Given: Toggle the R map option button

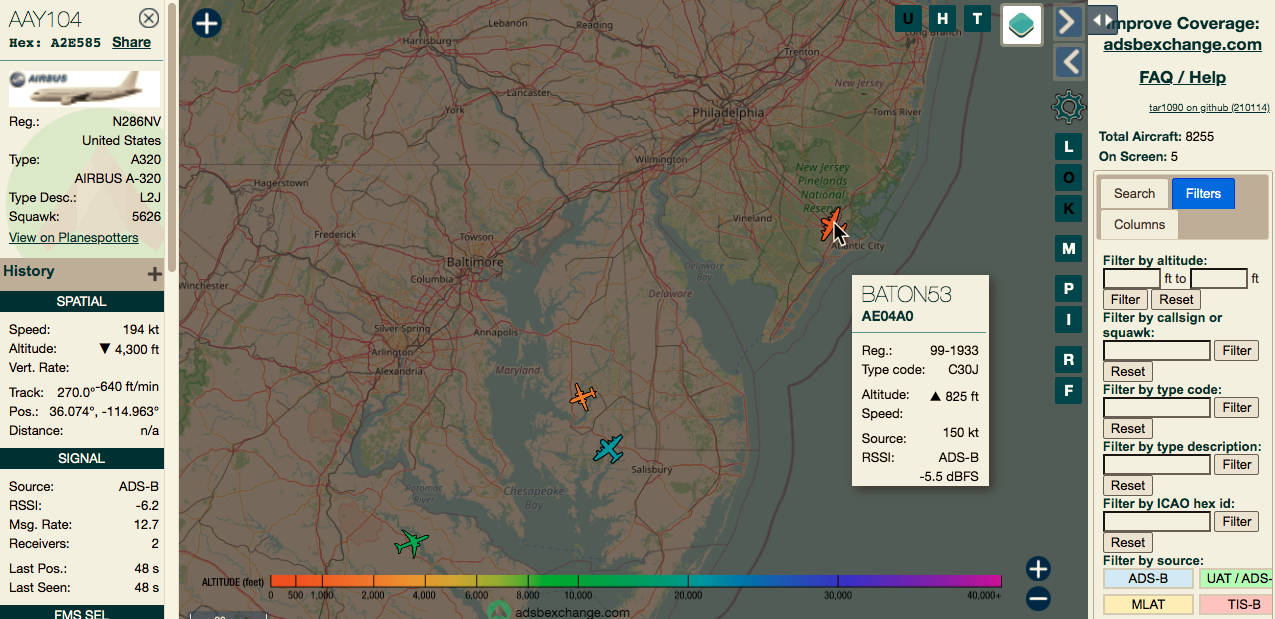Looking at the screenshot, I should (x=1068, y=360).
